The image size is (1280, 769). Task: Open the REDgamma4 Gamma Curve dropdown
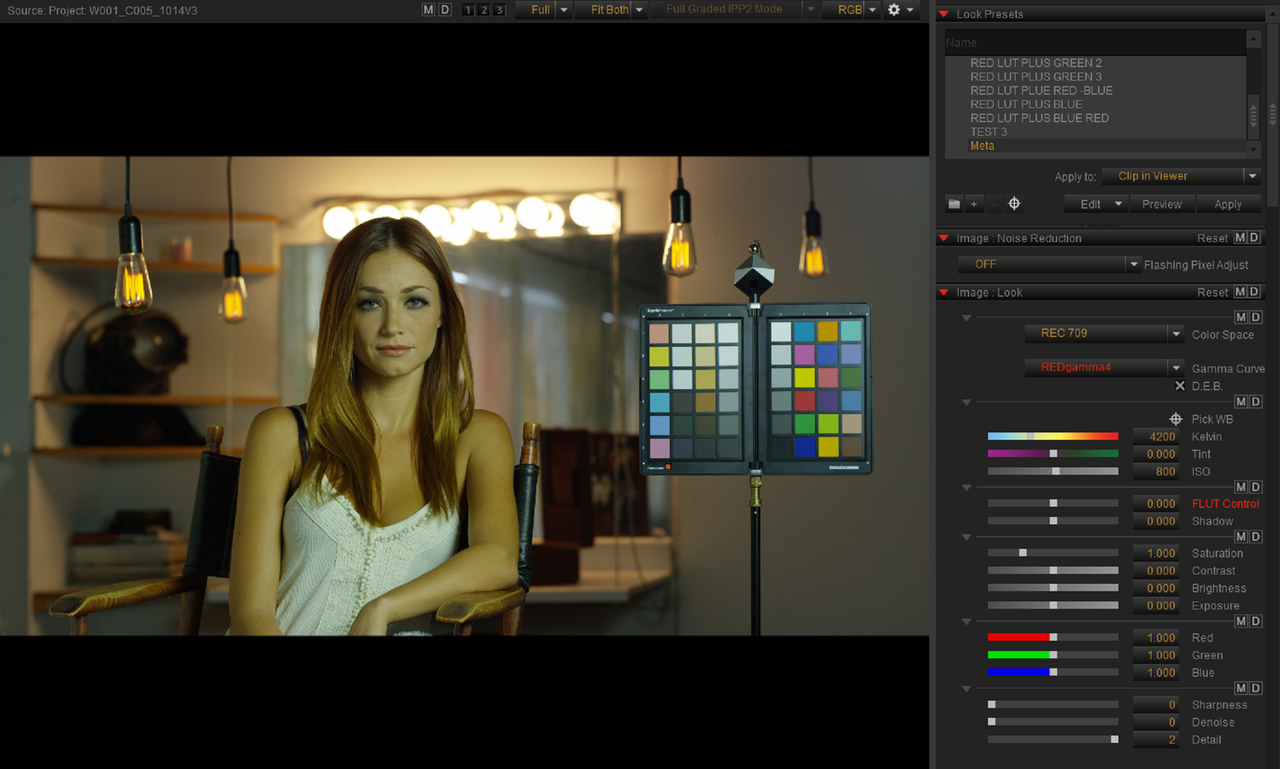[x=1105, y=367]
